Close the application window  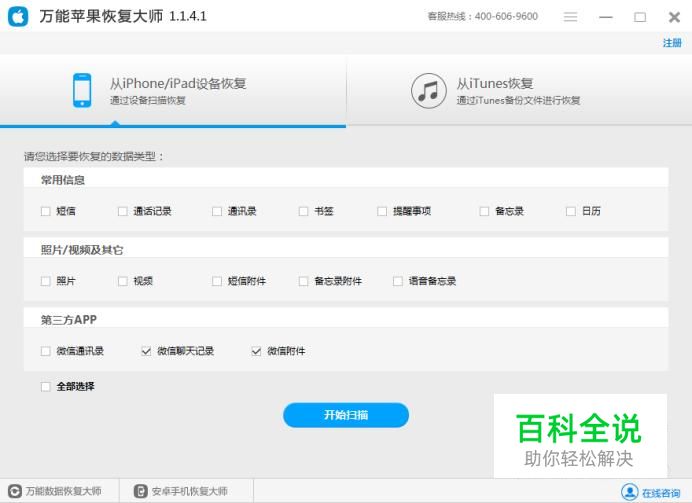pos(674,17)
